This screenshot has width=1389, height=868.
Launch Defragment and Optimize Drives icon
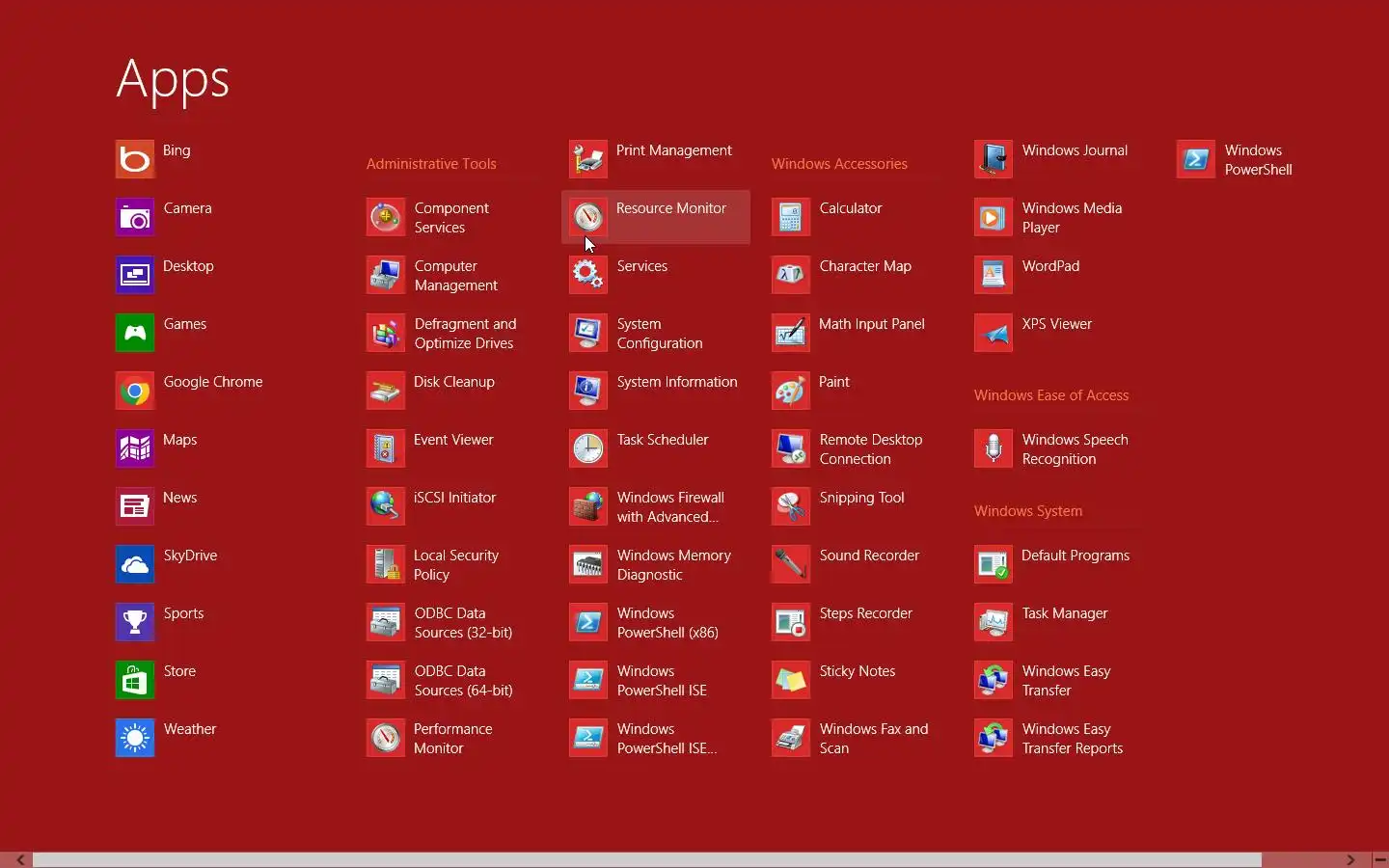pyautogui.click(x=386, y=333)
